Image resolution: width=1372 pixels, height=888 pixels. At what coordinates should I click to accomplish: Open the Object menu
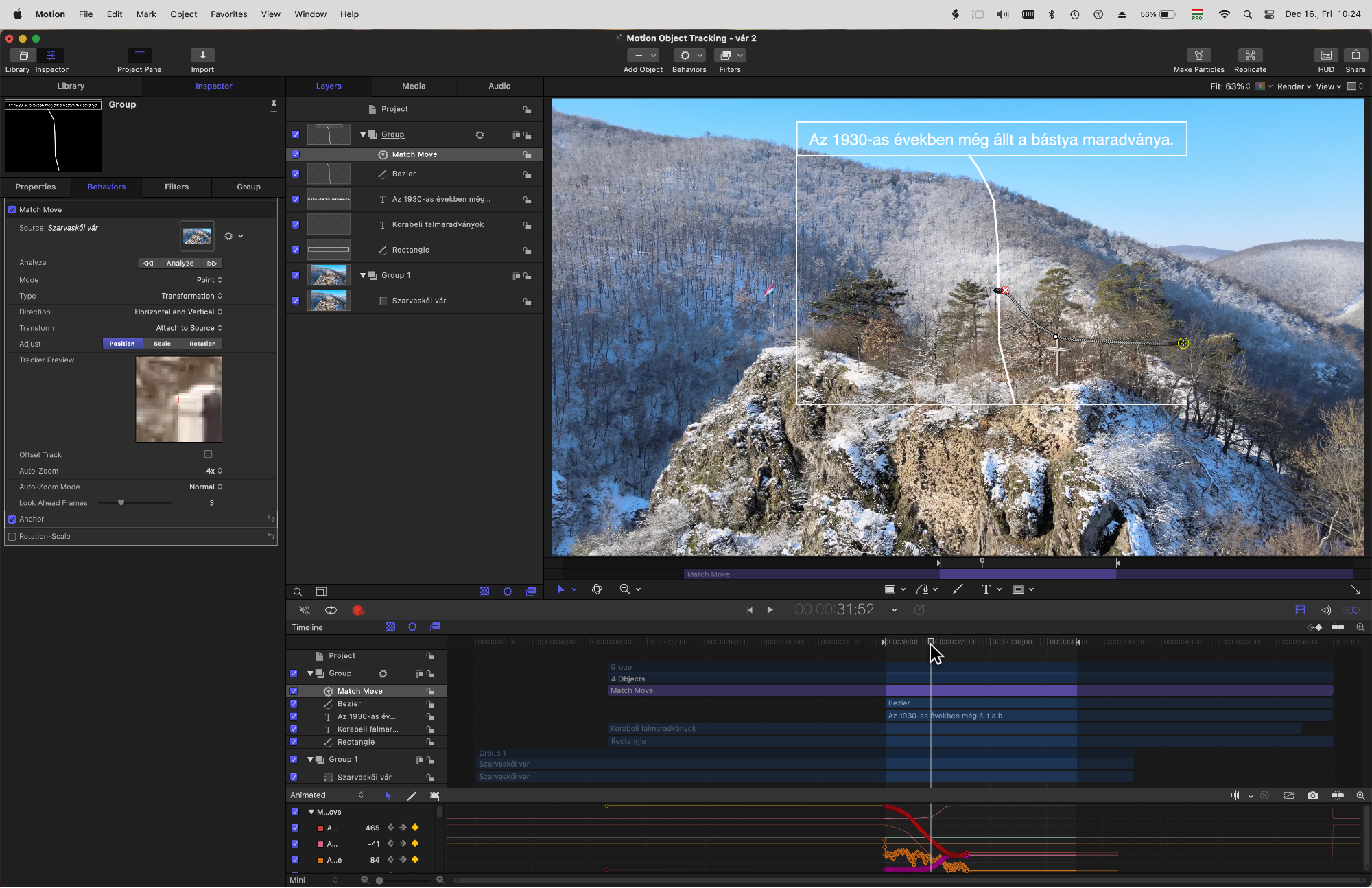coord(183,14)
